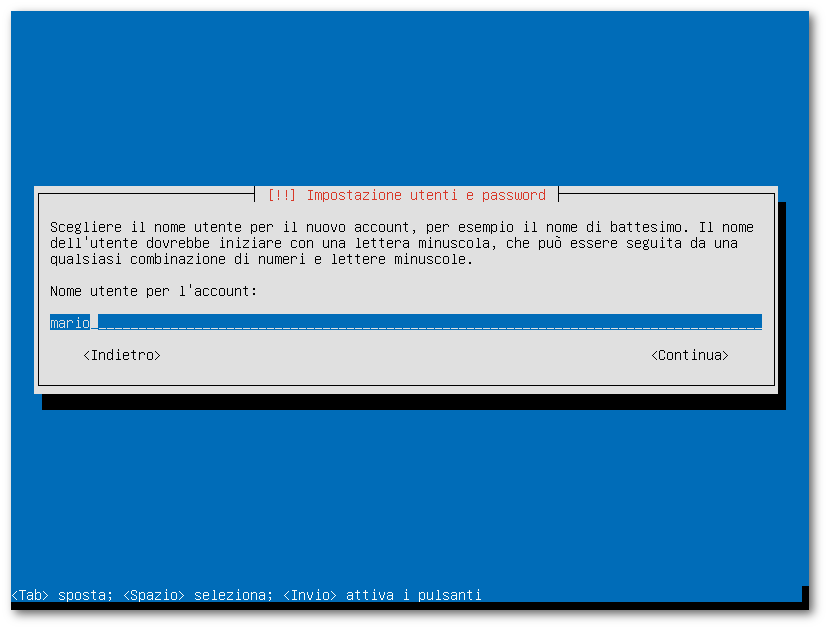
Task: Select the "Impostazione utenti e password" dialog title
Action: (x=426, y=195)
